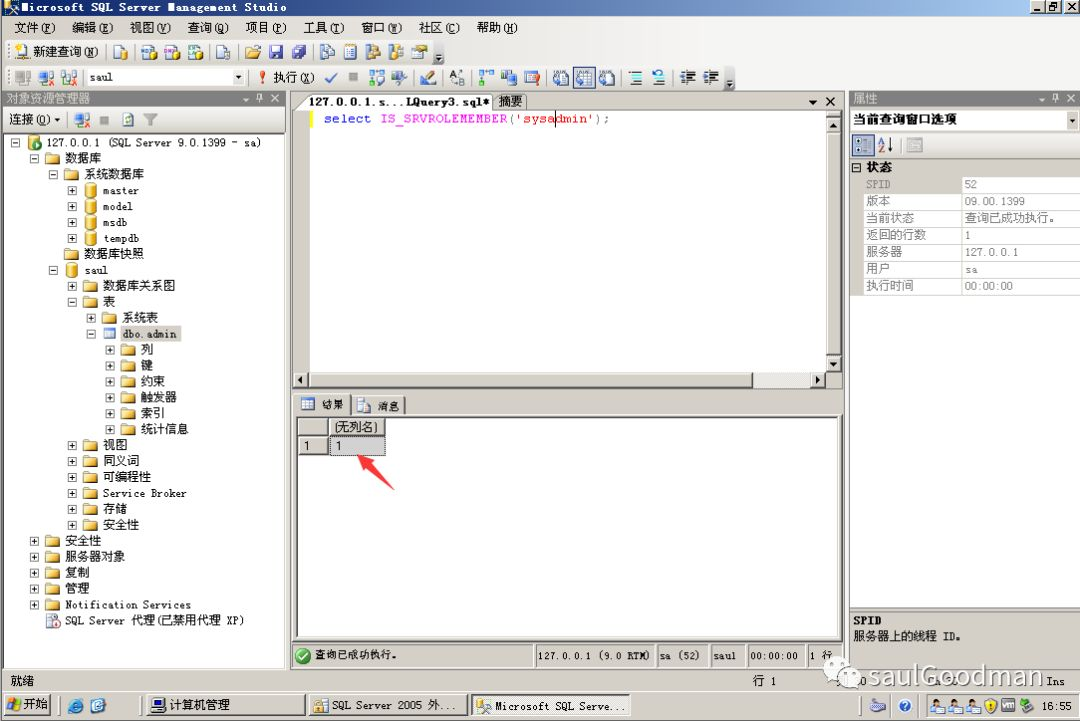Select the 结果 results tab

(323, 404)
